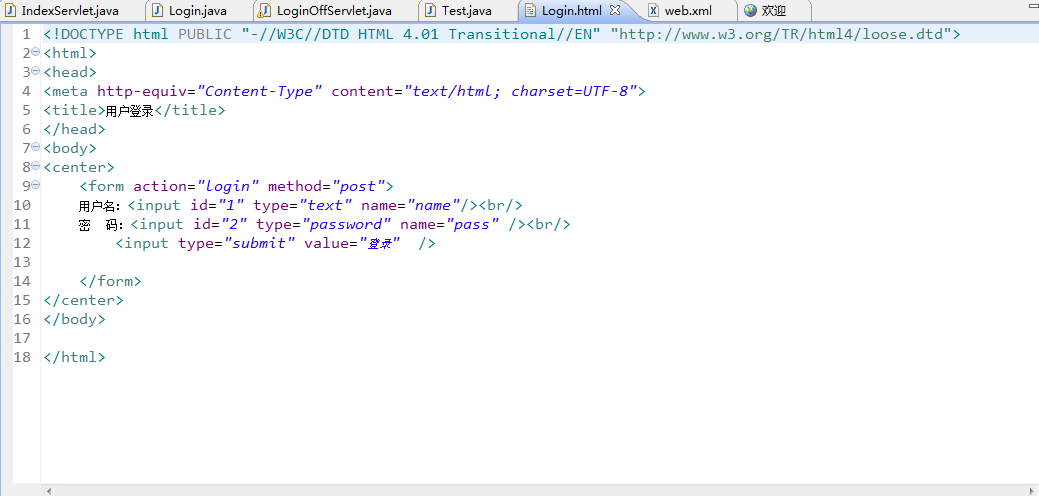1039x496 pixels.
Task: Click the 用户名: label text on line 10
Action: tap(100, 206)
